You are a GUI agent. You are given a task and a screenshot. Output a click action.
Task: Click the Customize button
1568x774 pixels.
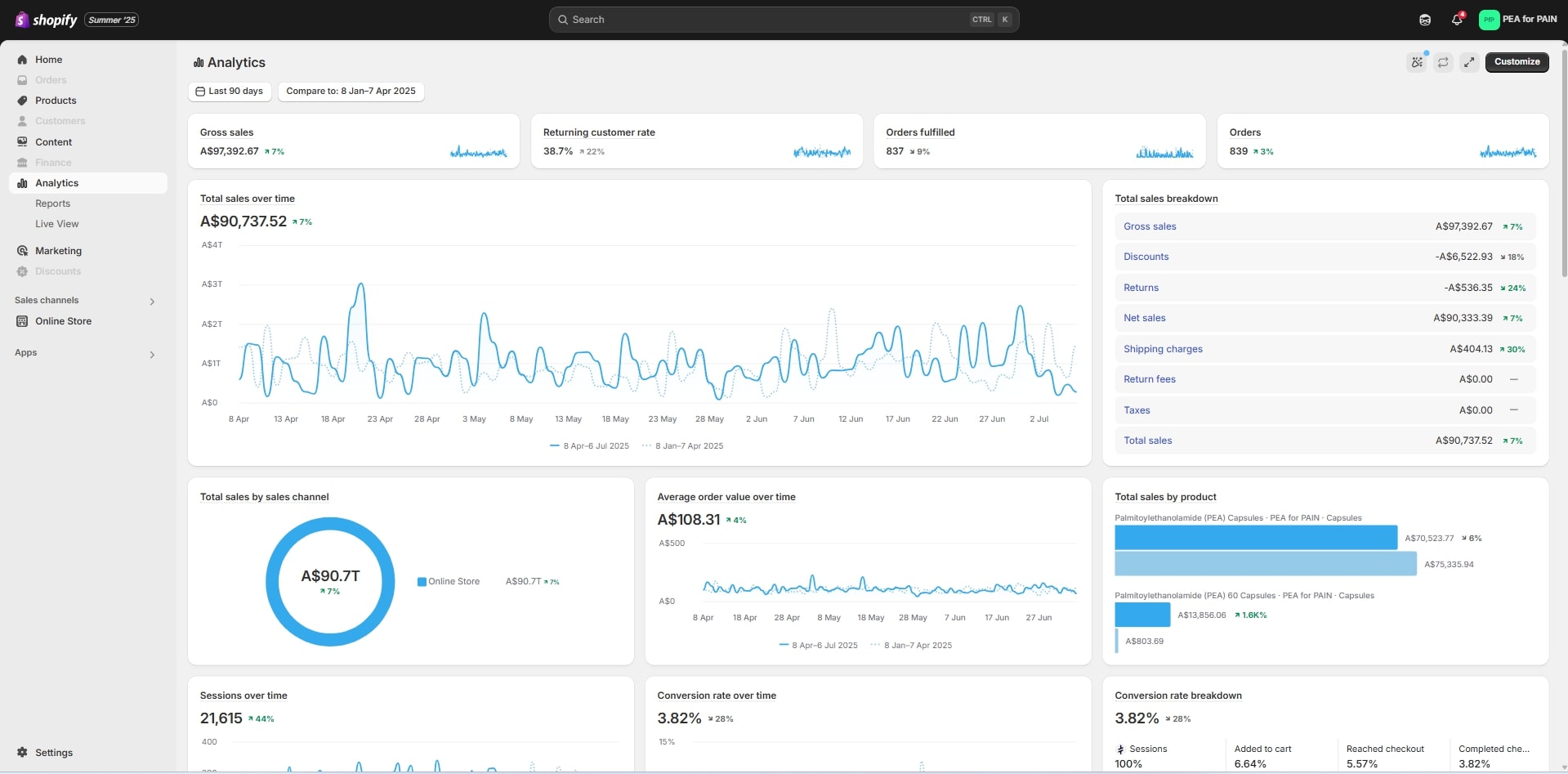click(x=1517, y=62)
